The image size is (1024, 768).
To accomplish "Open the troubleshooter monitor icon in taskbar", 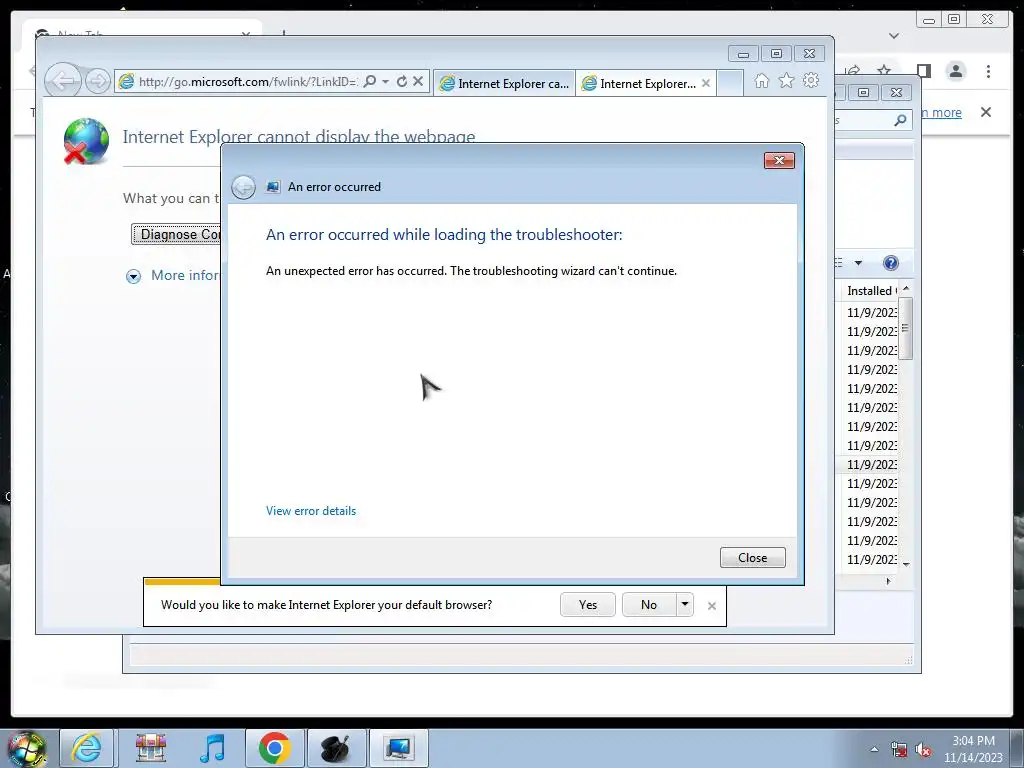I will (398, 748).
